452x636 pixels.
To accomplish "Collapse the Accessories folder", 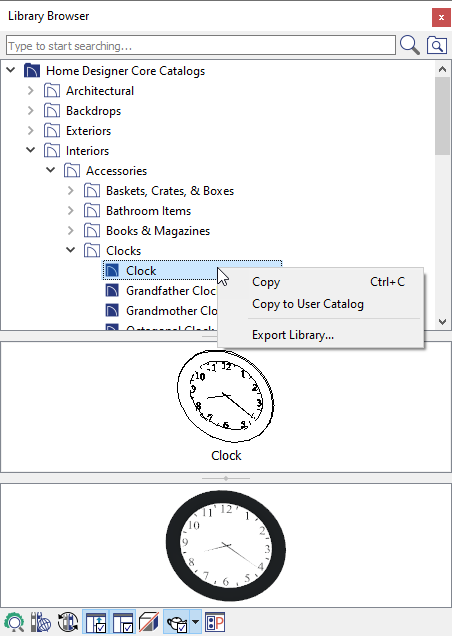I will [x=51, y=170].
